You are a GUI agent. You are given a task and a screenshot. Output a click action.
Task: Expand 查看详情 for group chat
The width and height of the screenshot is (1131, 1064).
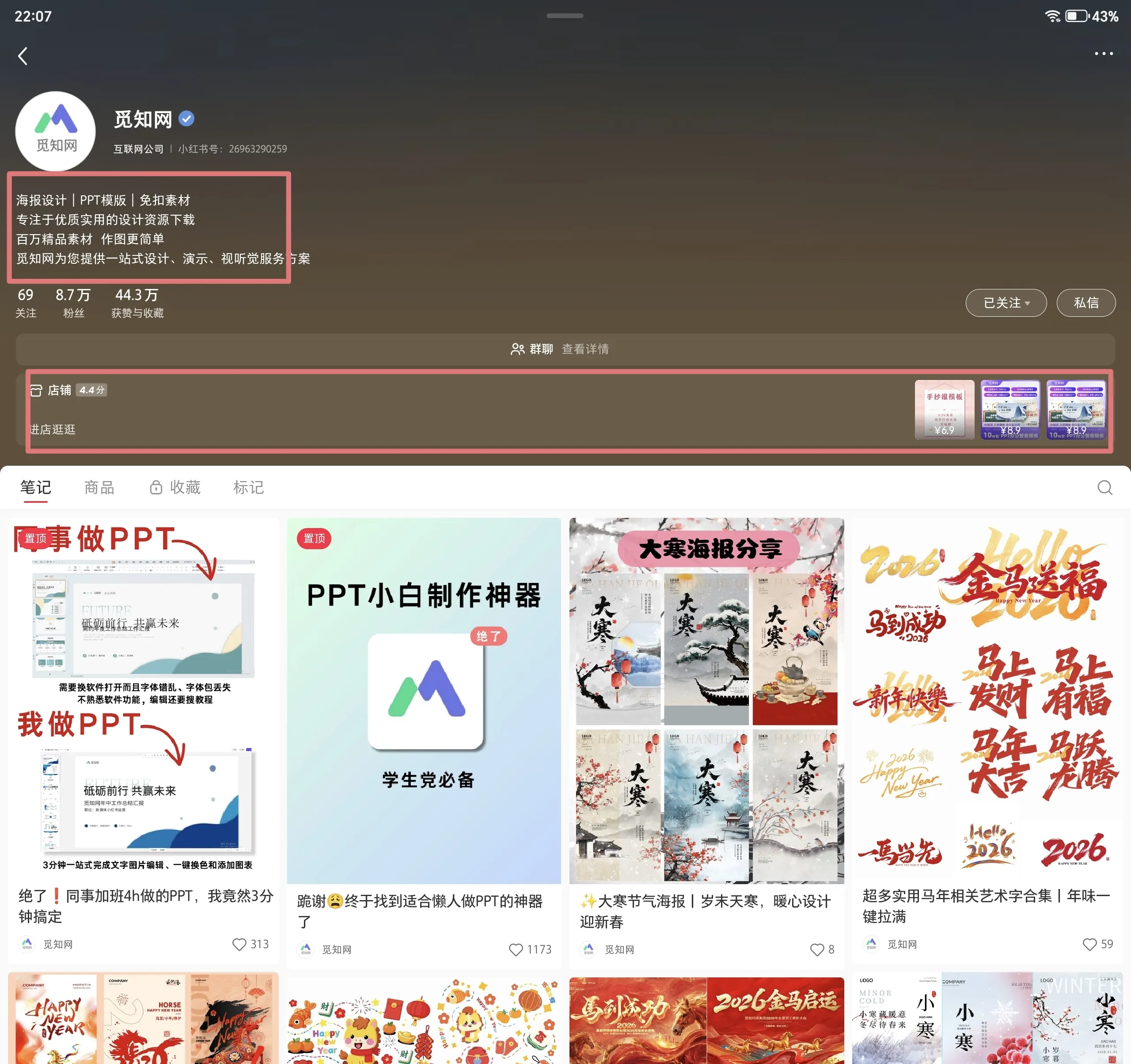tap(585, 349)
